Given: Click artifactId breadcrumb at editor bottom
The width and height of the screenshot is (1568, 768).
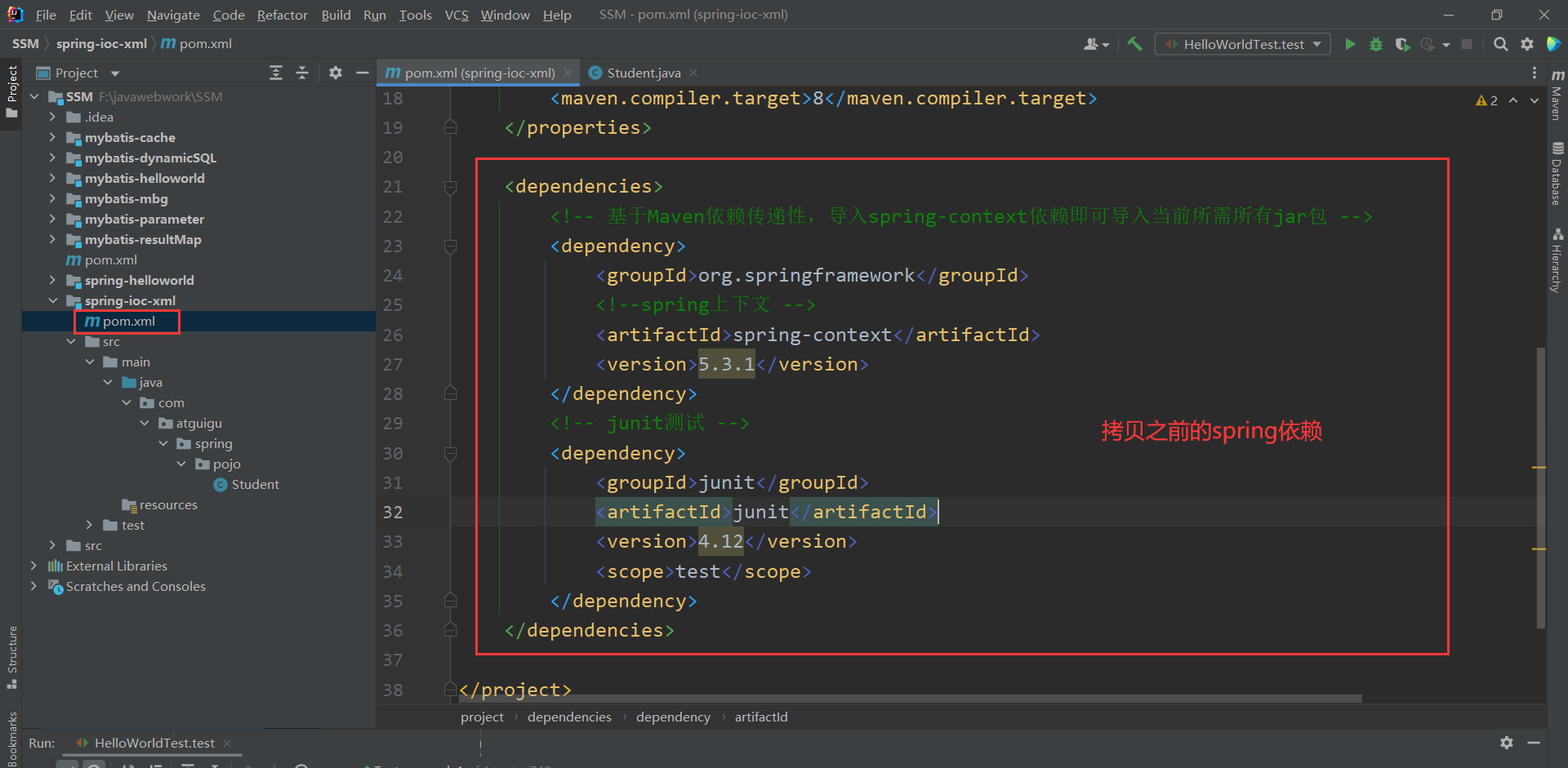Looking at the screenshot, I should (761, 717).
